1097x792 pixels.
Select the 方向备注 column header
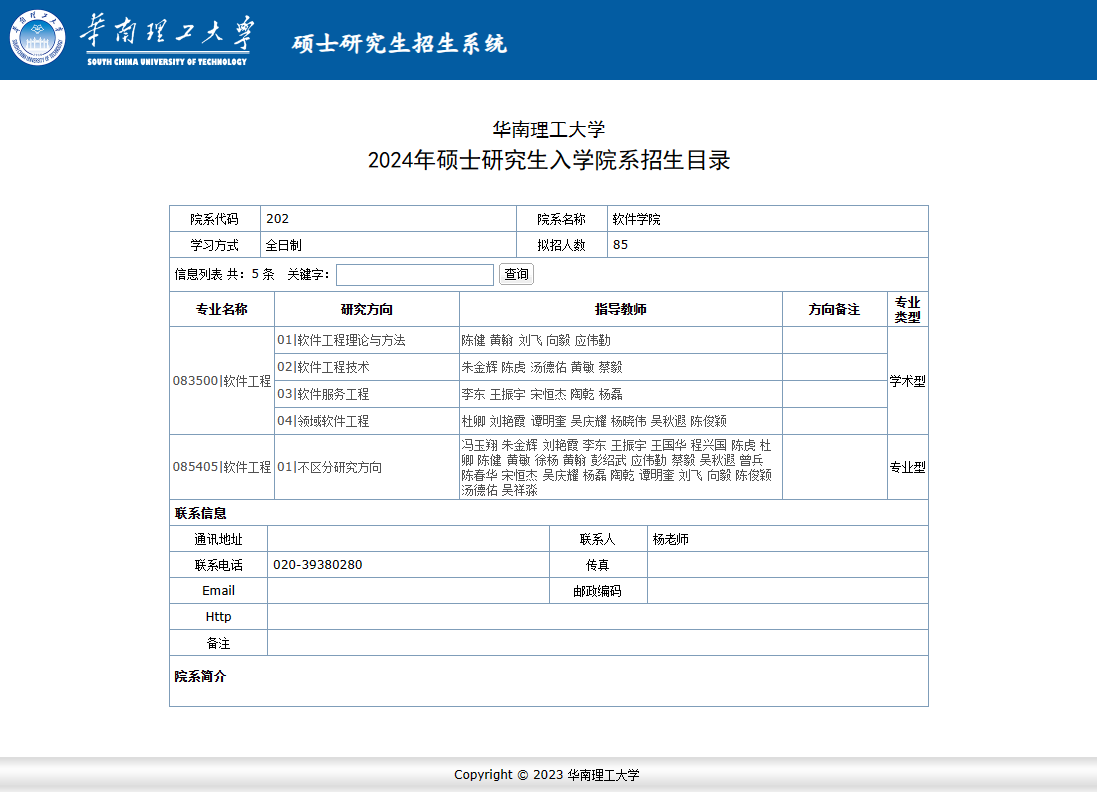coord(834,309)
